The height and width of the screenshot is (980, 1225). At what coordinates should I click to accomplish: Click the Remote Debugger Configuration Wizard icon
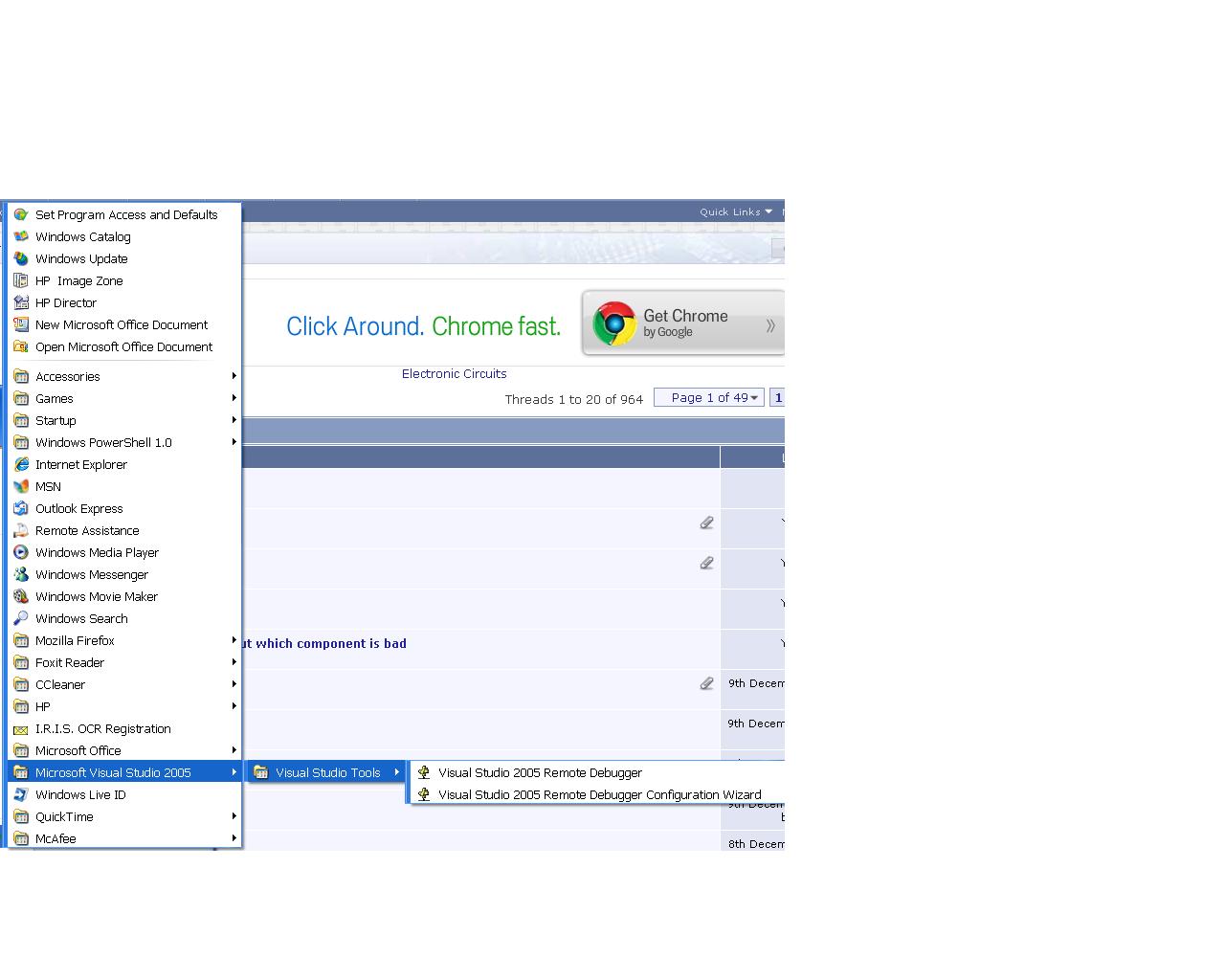(424, 794)
